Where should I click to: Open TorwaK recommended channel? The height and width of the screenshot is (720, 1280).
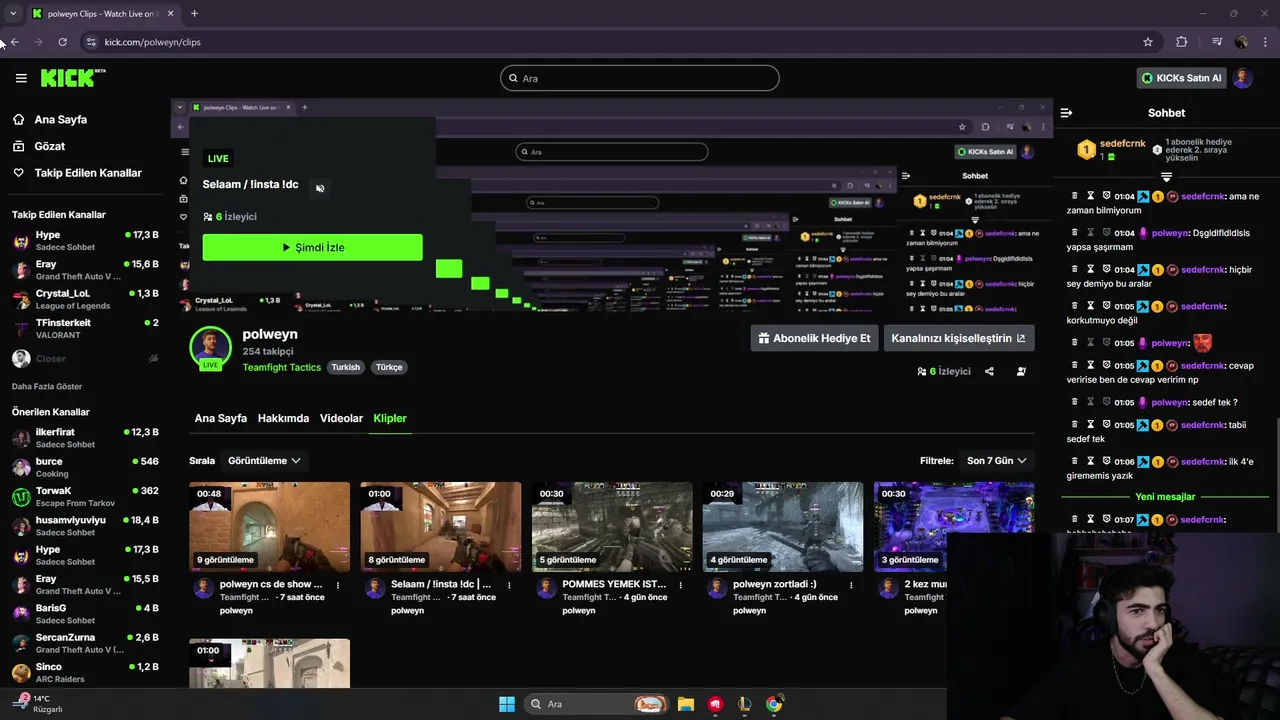point(85,496)
